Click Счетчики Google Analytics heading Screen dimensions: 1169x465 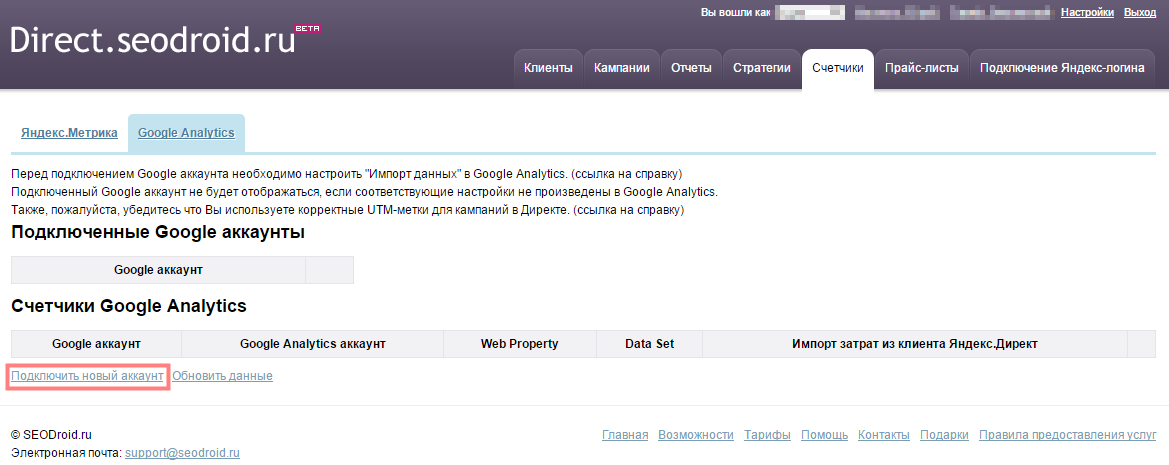(x=129, y=306)
